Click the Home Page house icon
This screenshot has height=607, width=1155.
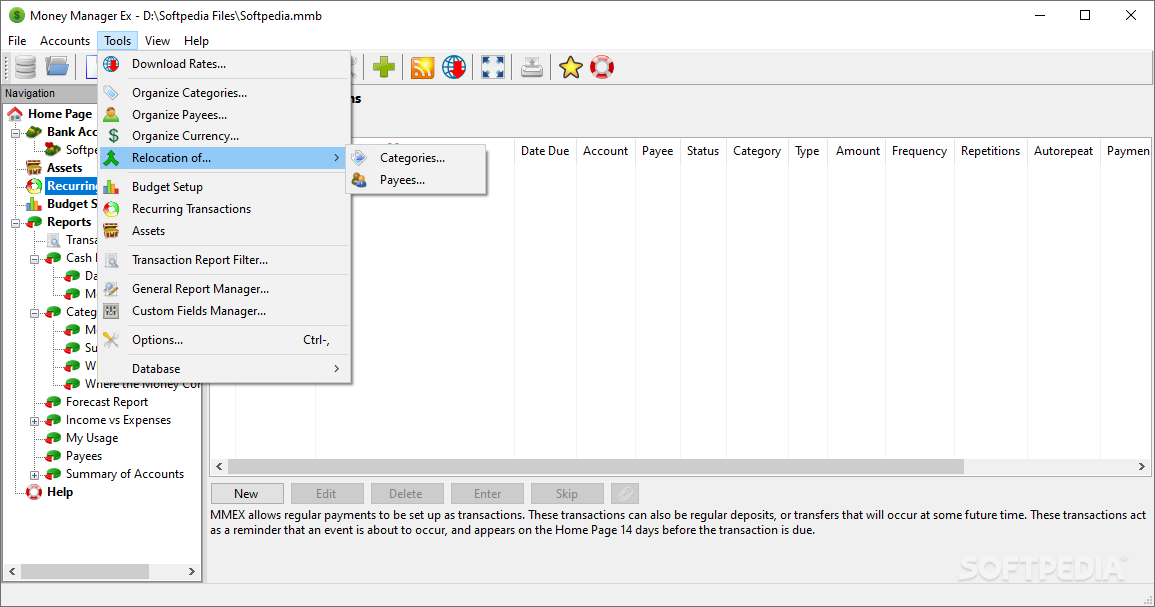15,113
